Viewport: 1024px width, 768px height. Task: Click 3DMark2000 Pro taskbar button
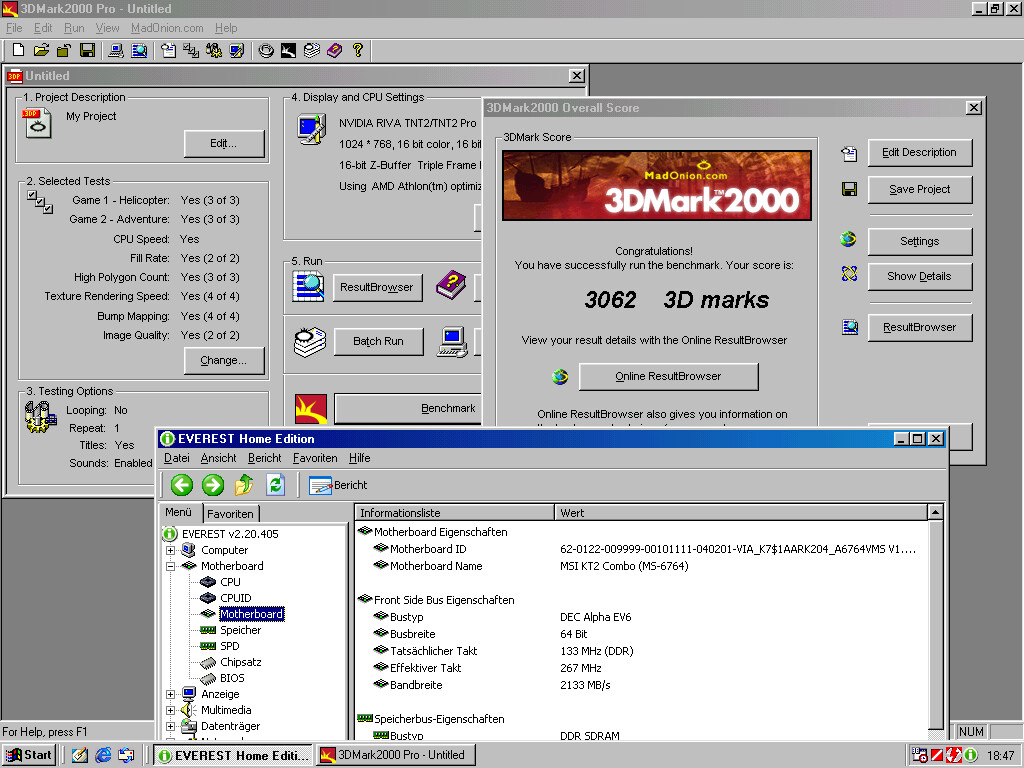coord(396,755)
